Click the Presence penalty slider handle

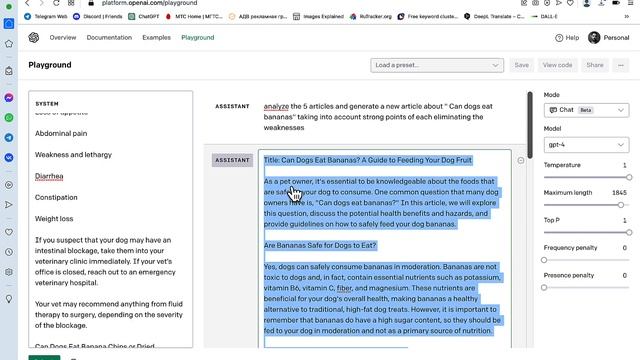(544, 288)
